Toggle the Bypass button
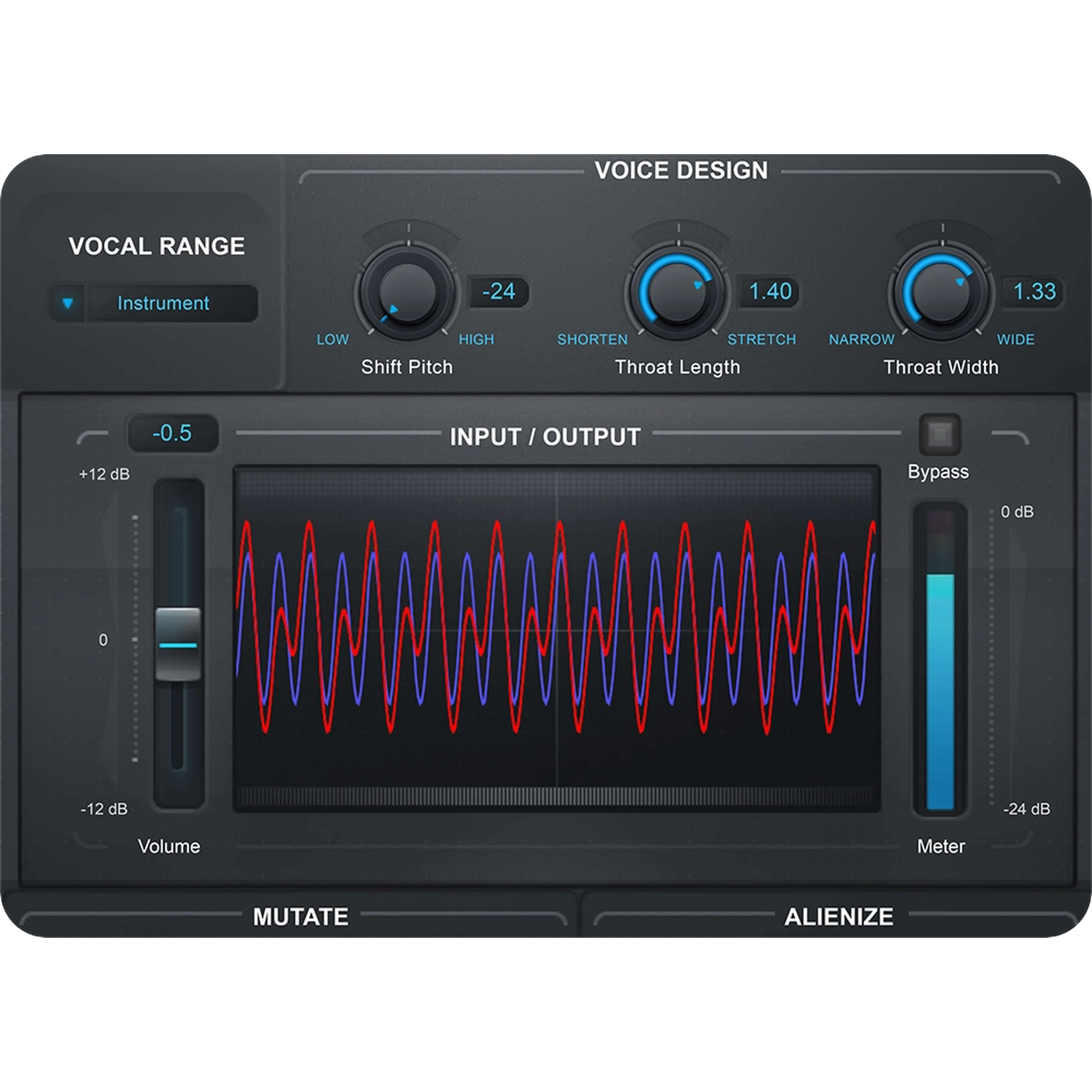 click(x=940, y=435)
